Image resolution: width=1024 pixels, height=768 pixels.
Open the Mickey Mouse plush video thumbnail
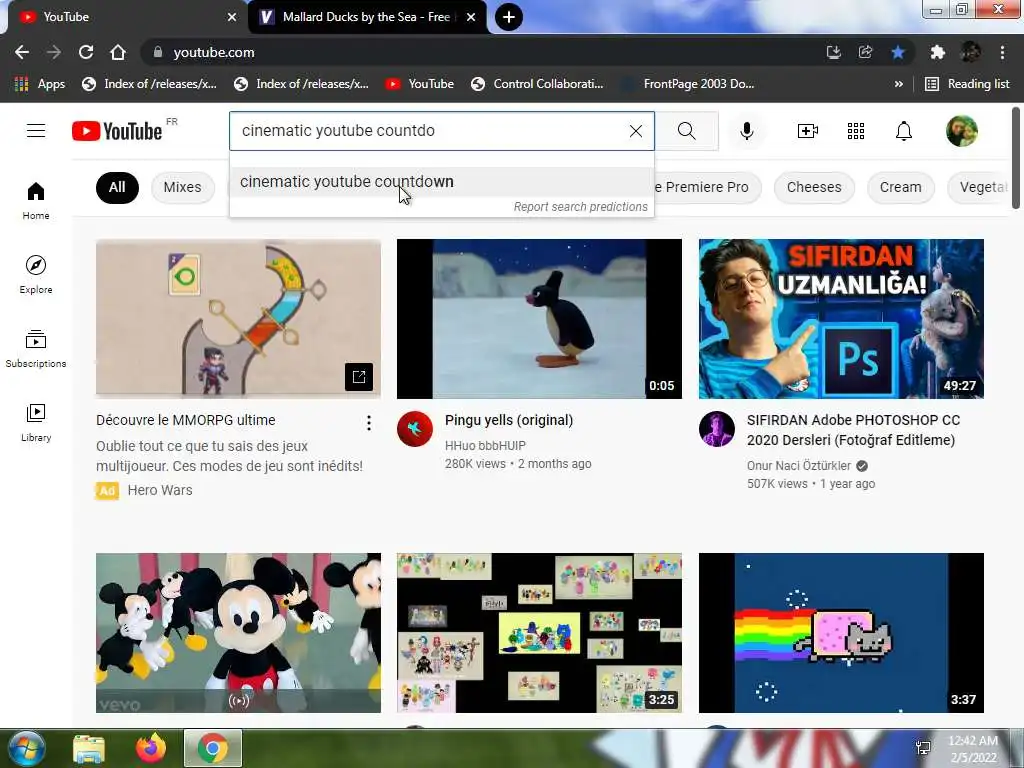pos(238,633)
